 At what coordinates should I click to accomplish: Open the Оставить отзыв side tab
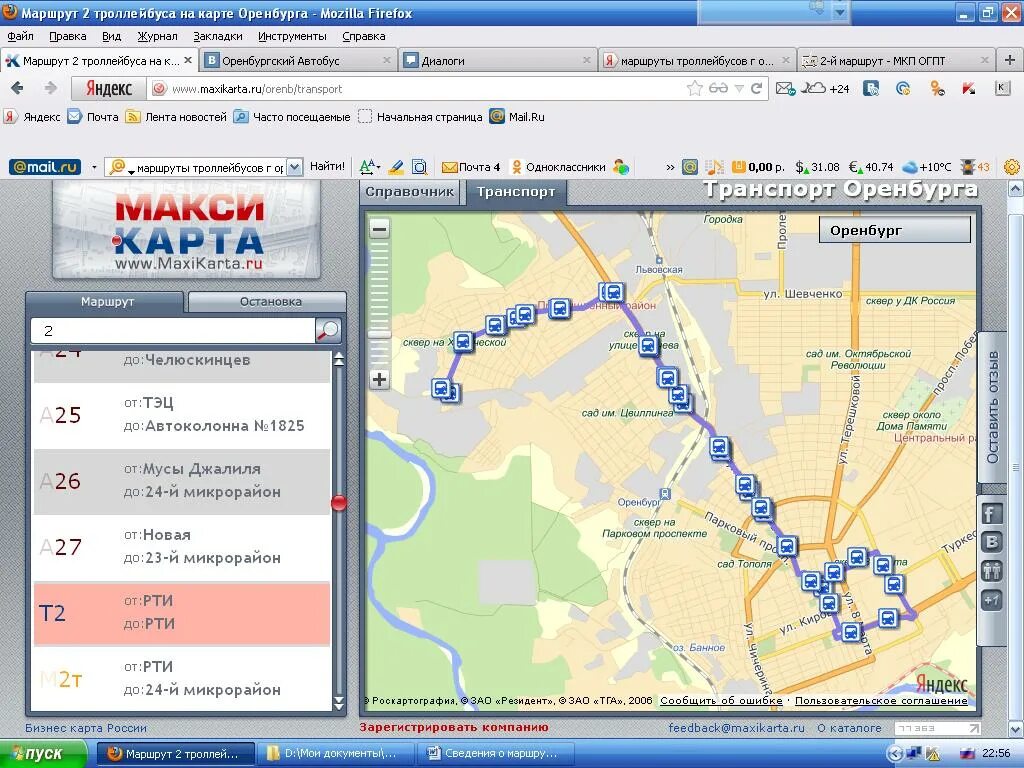tap(993, 408)
